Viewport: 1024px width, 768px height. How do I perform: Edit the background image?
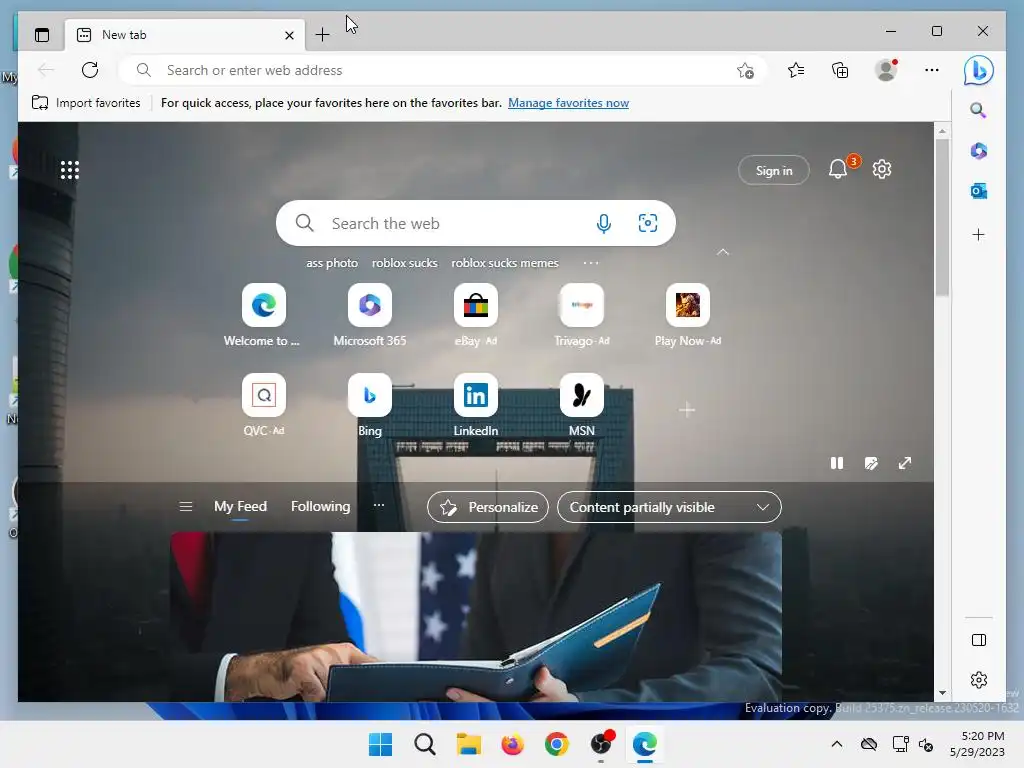pyautogui.click(x=871, y=463)
